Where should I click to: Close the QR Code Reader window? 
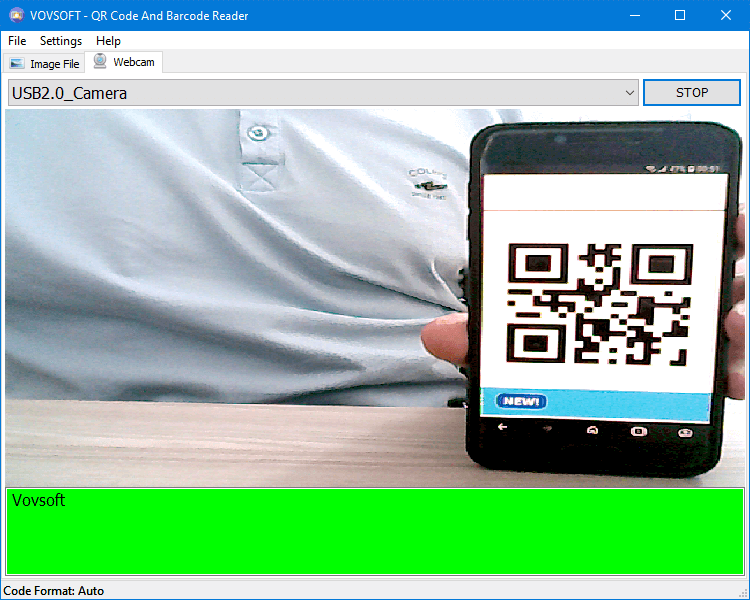726,15
